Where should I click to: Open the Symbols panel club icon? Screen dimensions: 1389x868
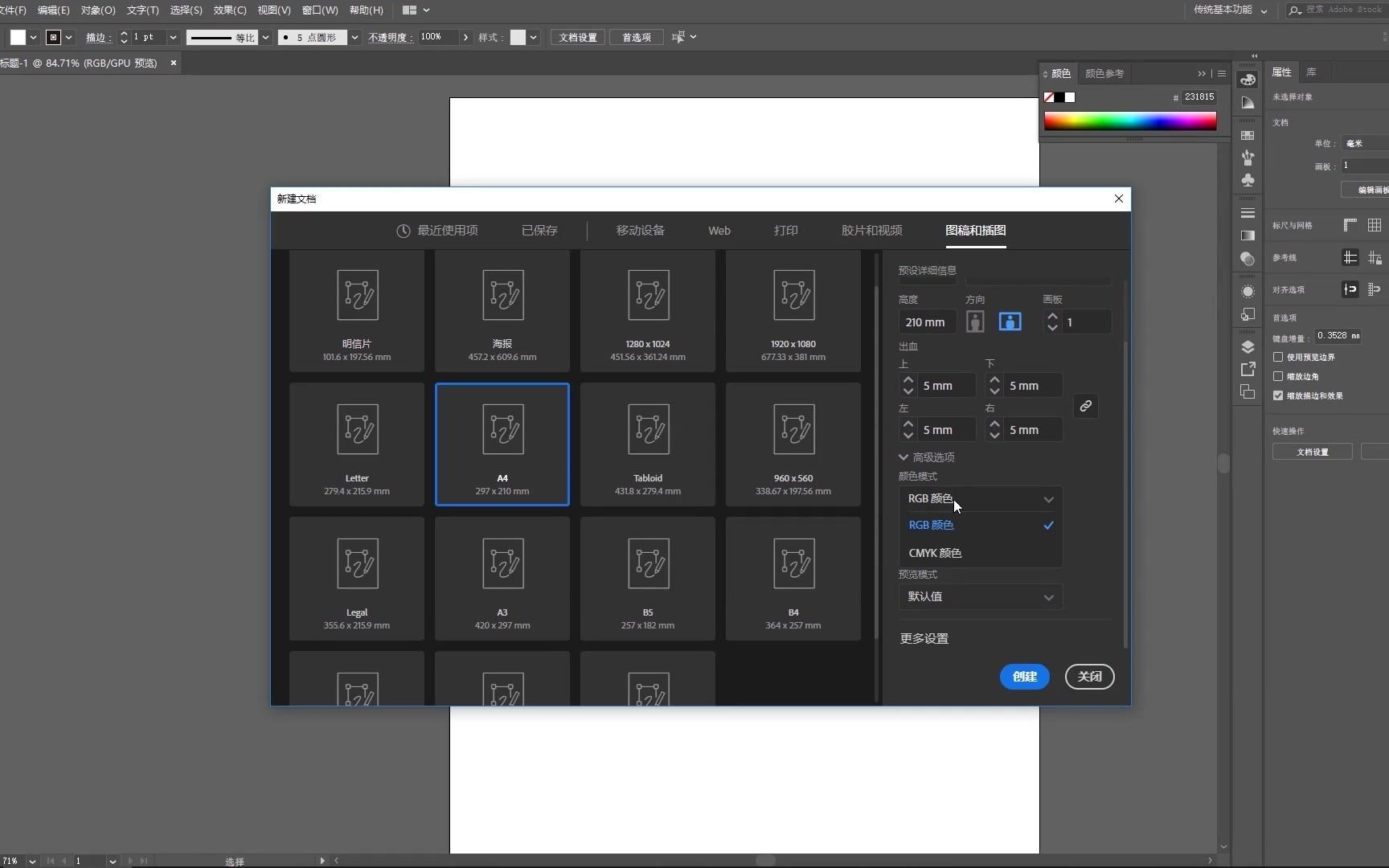pyautogui.click(x=1248, y=180)
